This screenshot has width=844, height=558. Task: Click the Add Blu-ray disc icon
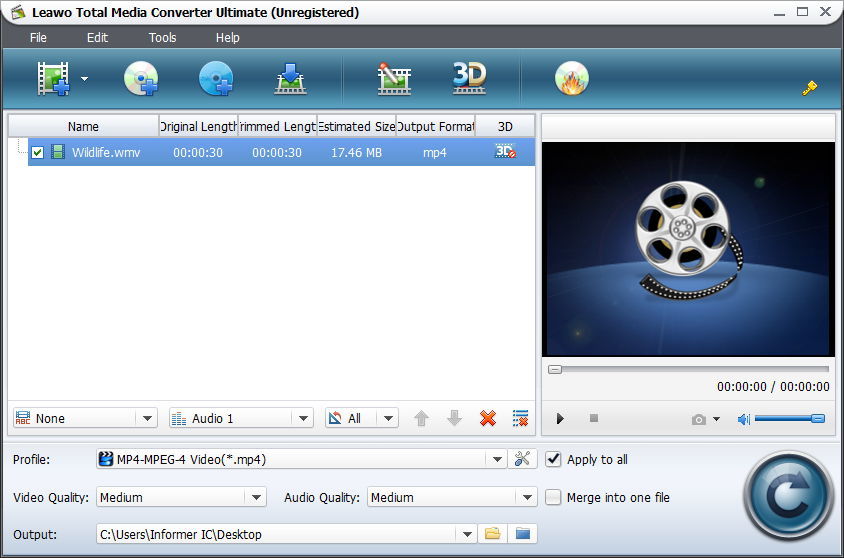[216, 79]
